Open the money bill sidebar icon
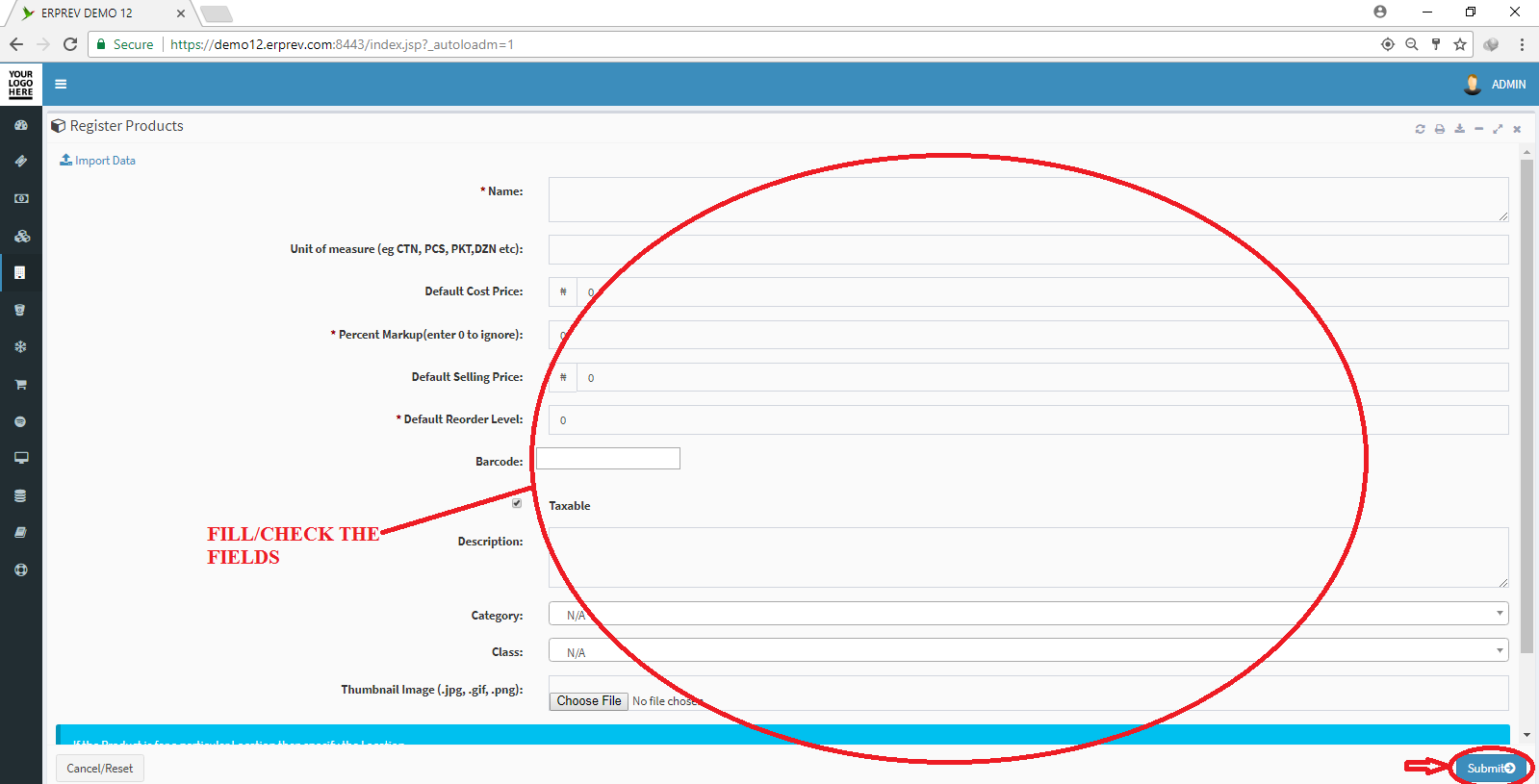The height and width of the screenshot is (784, 1539). pyautogui.click(x=21, y=198)
